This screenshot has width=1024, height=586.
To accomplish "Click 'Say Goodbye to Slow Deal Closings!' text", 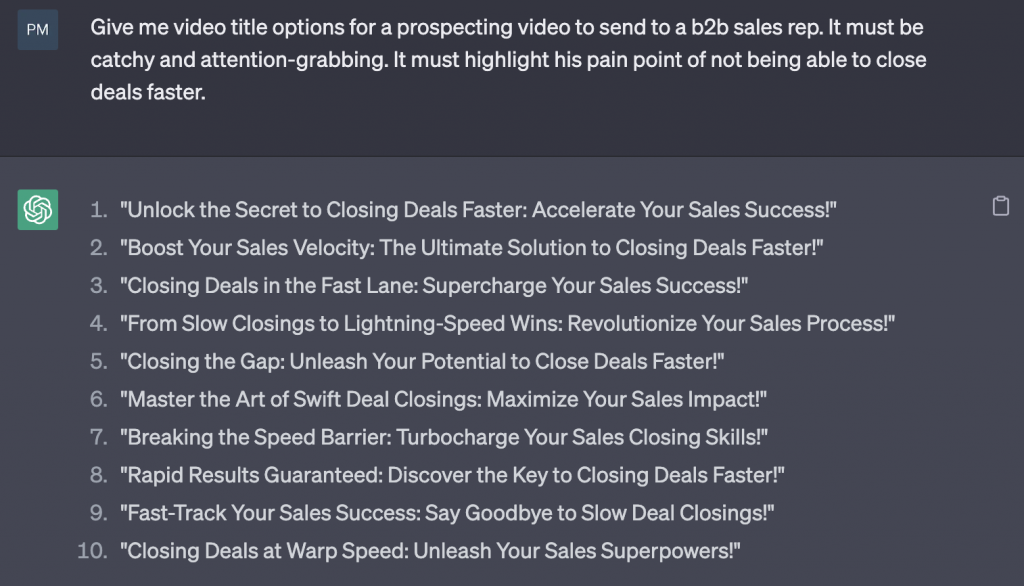I will 596,513.
